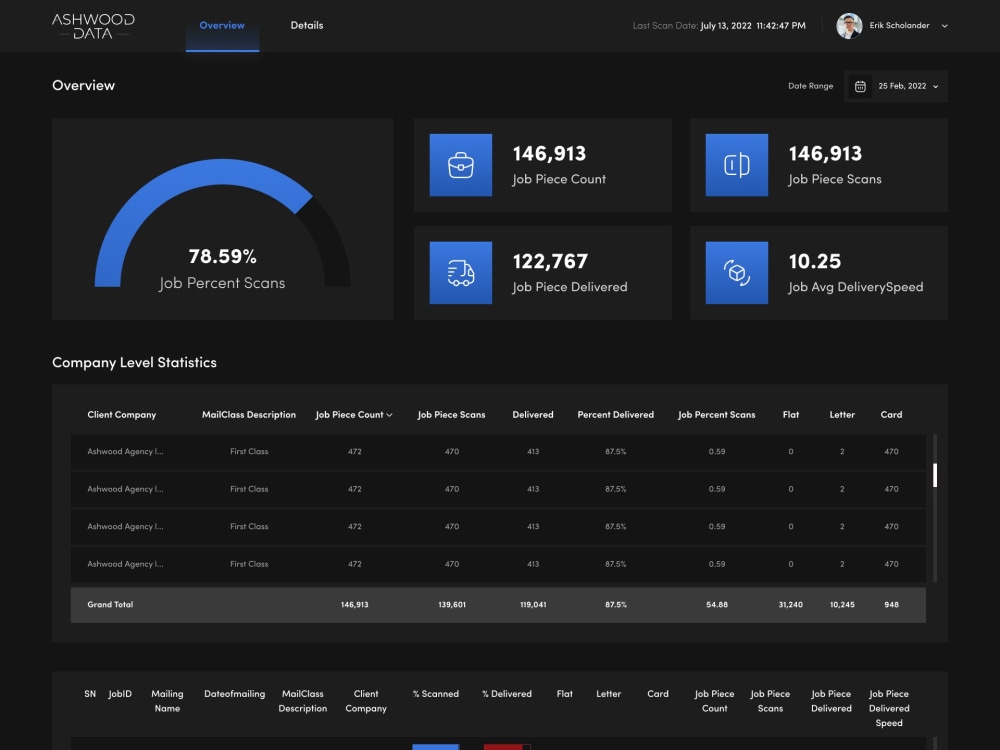Click the 122,767 Job Piece Delivered value
The image size is (1000, 750).
[x=550, y=261]
